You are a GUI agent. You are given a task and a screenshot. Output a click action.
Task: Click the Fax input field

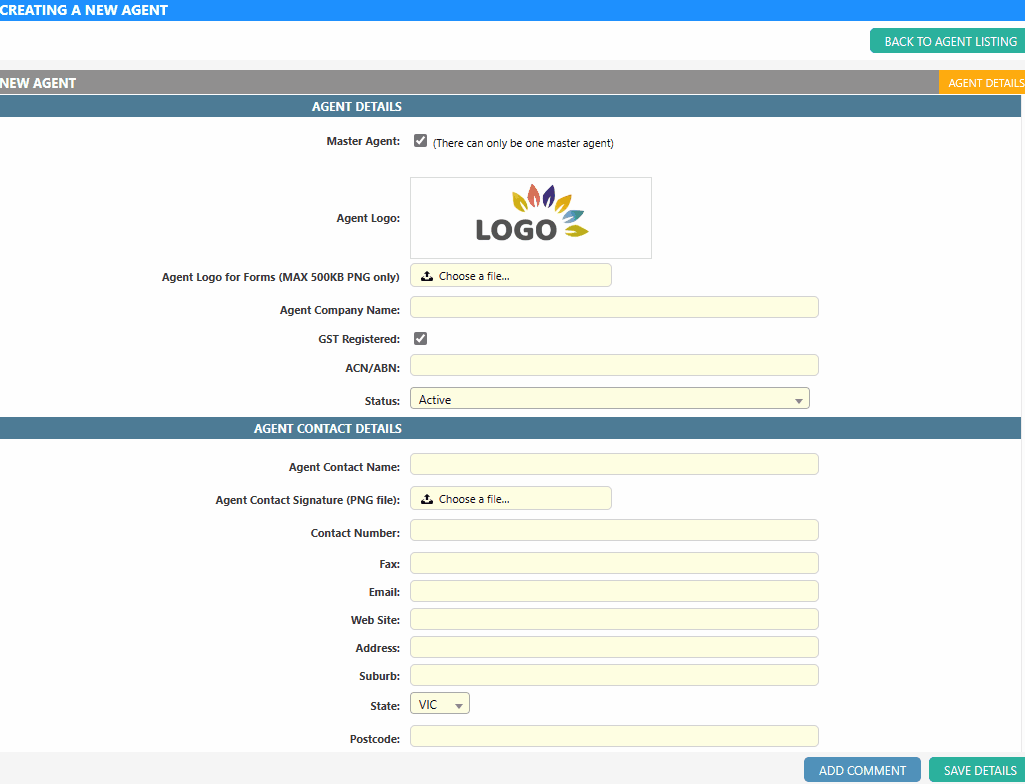(614, 564)
